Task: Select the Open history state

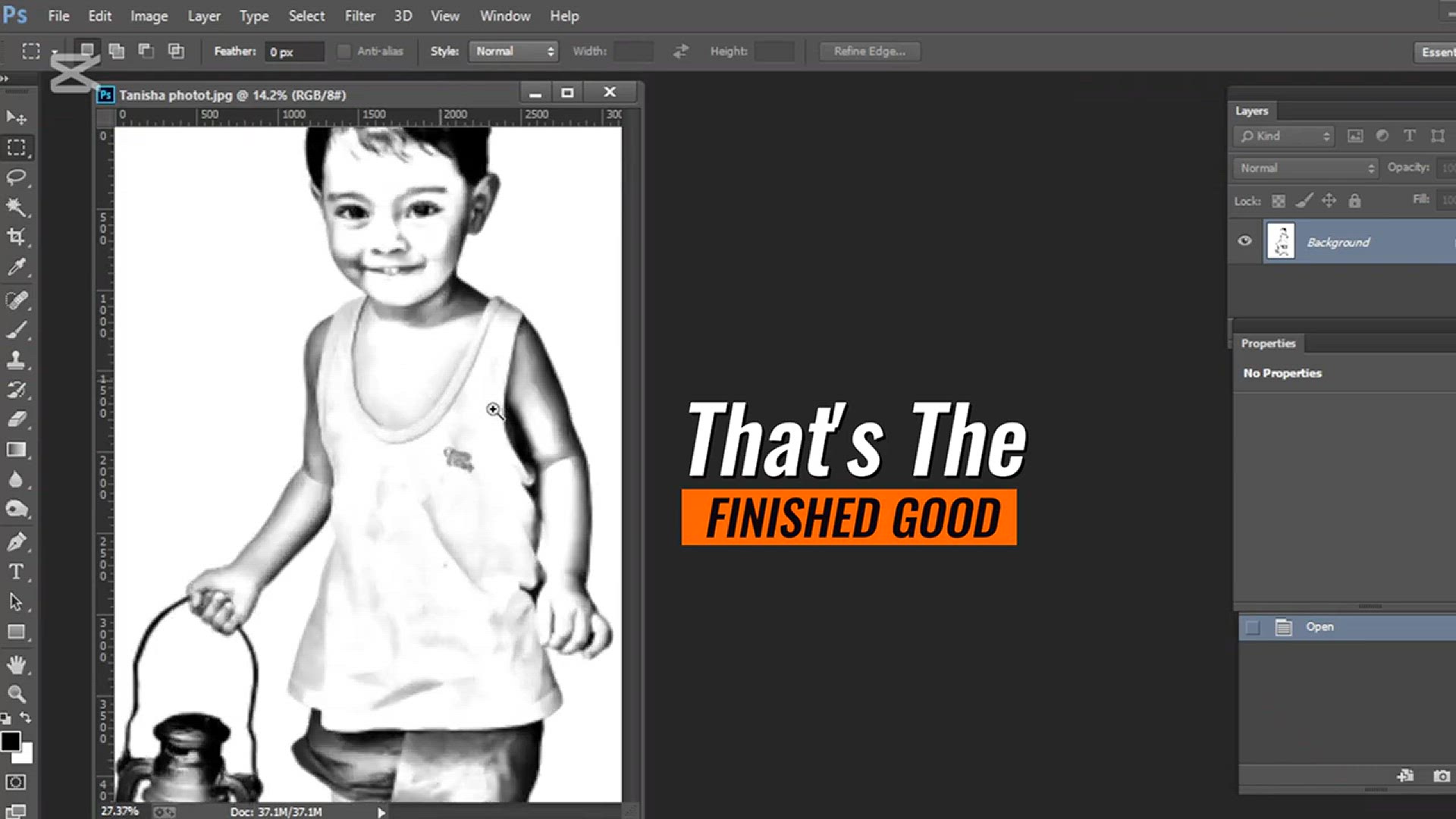Action: click(1348, 627)
